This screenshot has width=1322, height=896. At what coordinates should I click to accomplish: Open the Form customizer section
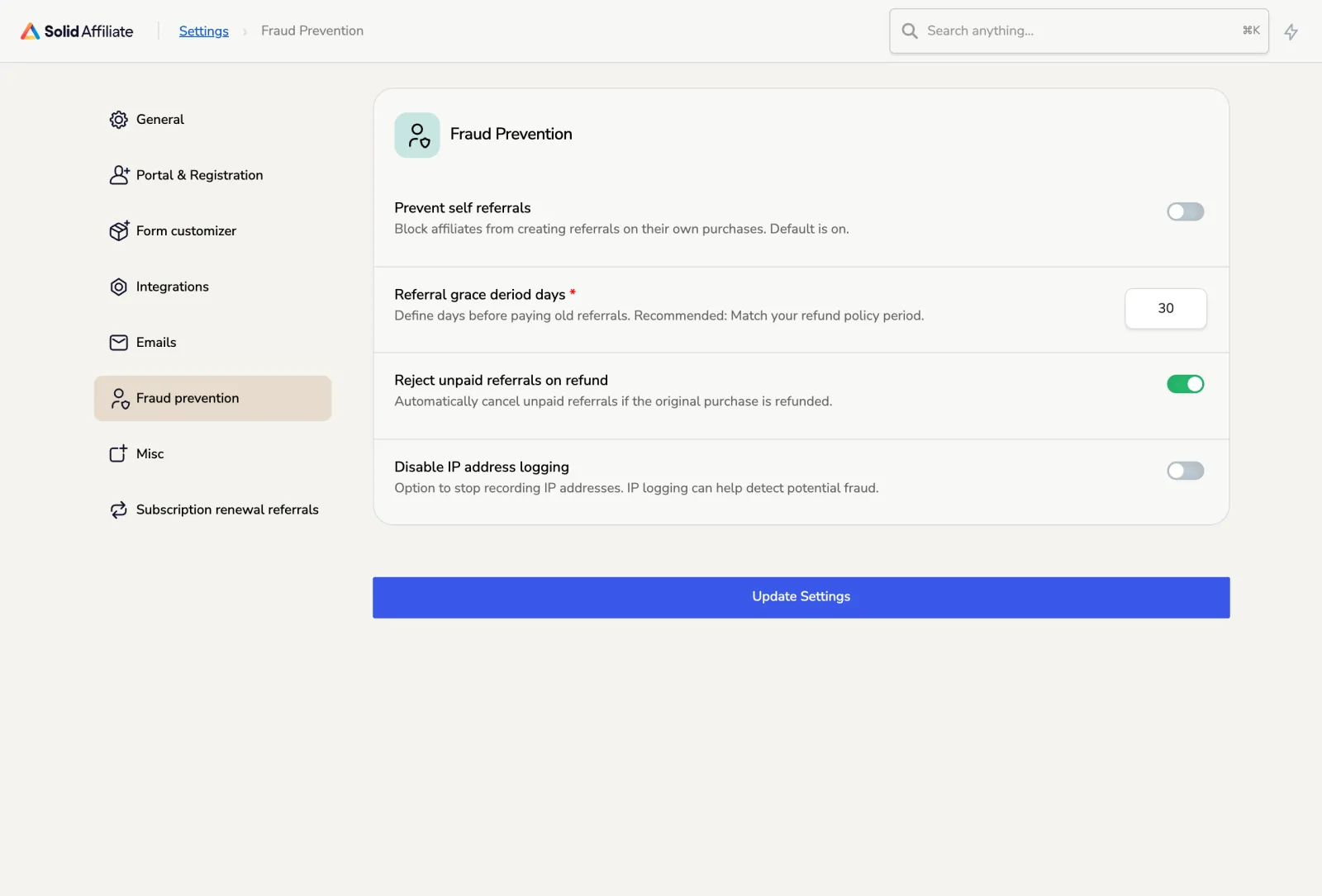pos(212,231)
